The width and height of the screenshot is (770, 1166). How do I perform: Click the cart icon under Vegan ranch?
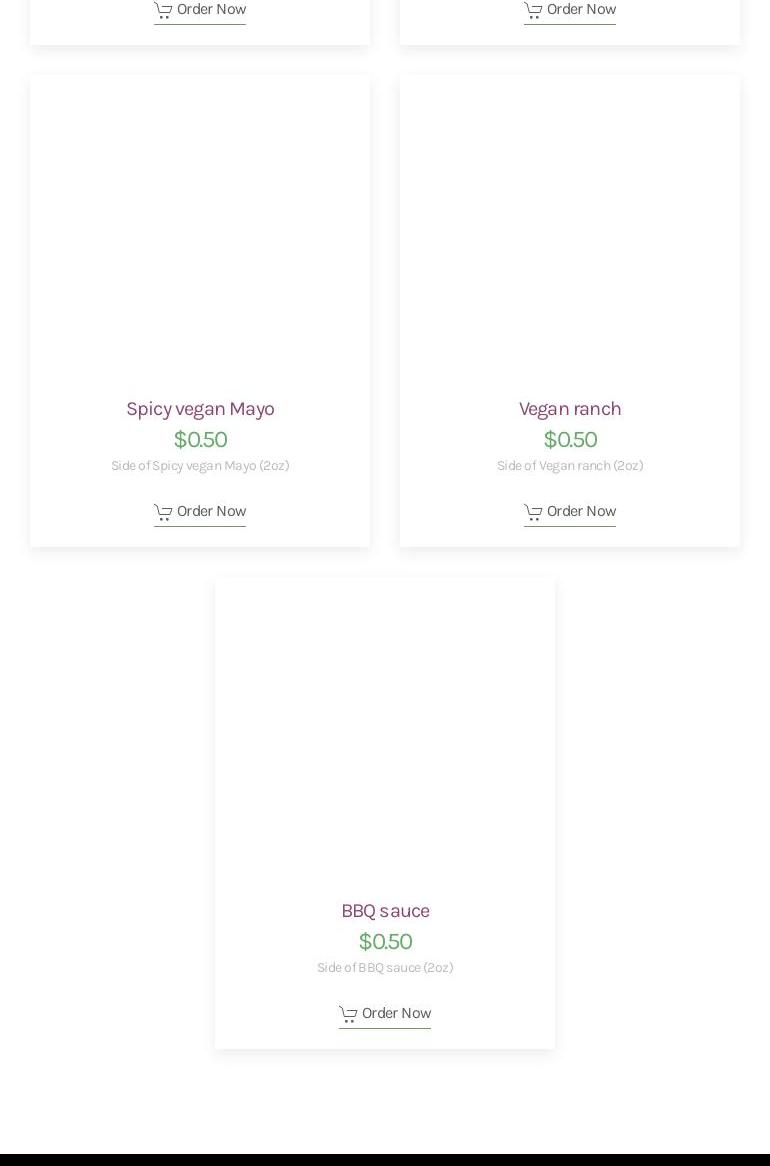pos(533,512)
